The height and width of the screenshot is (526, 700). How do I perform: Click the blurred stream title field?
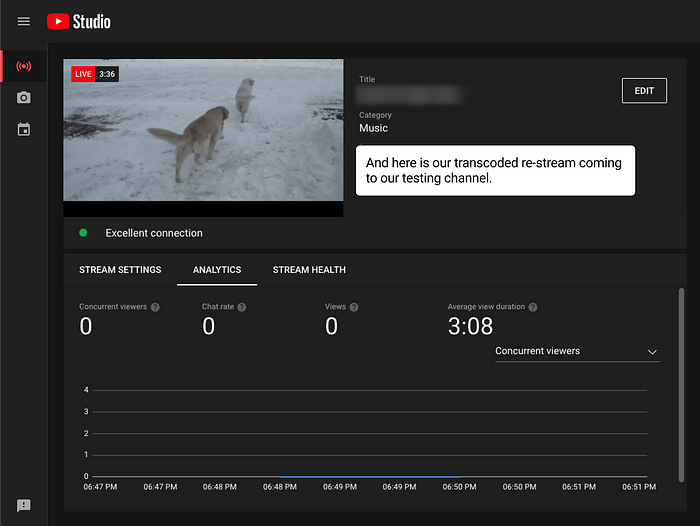tap(408, 95)
